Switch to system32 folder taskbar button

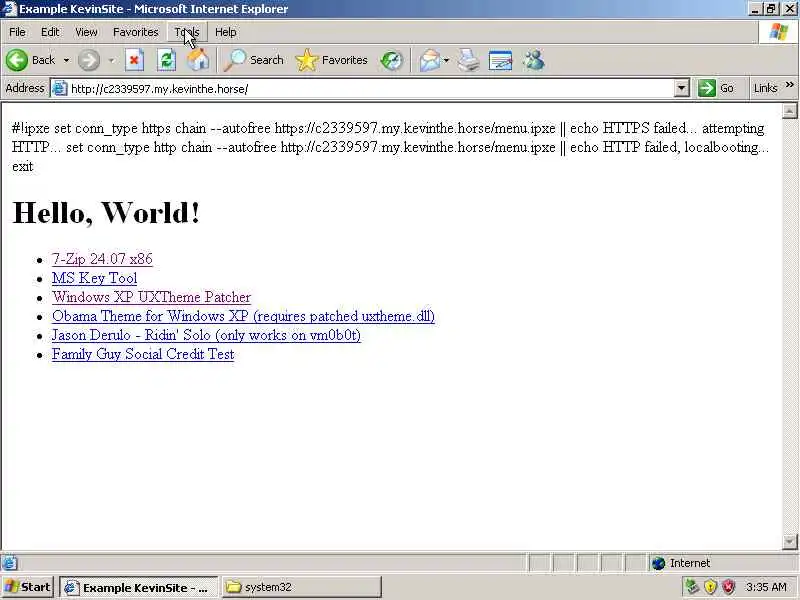[x=302, y=587]
